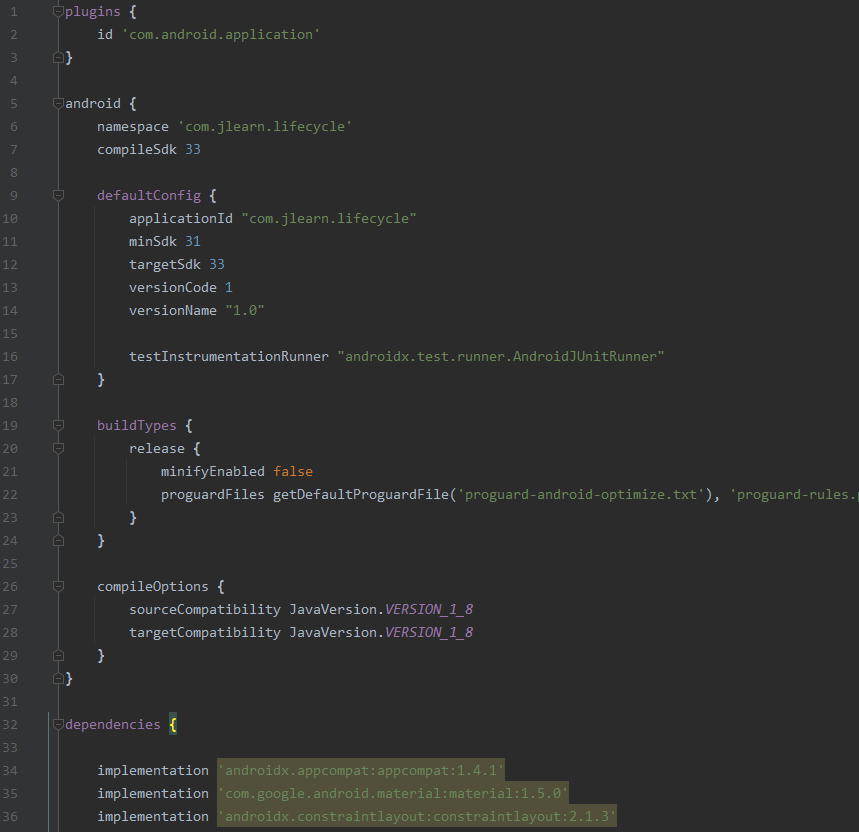Screen dimensions: 859x832
Task: Collapse the release block fold marker
Action: click(x=58, y=449)
